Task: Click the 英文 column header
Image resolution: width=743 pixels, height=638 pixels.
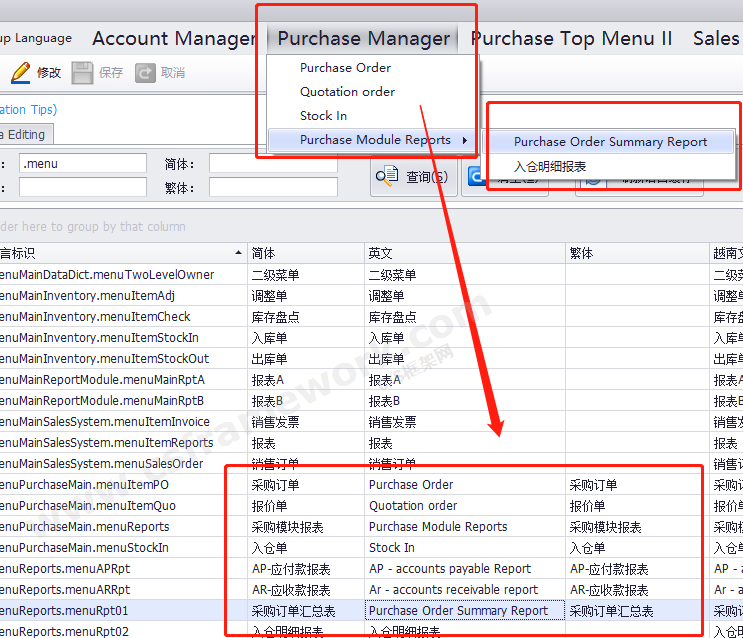Action: (x=380, y=253)
